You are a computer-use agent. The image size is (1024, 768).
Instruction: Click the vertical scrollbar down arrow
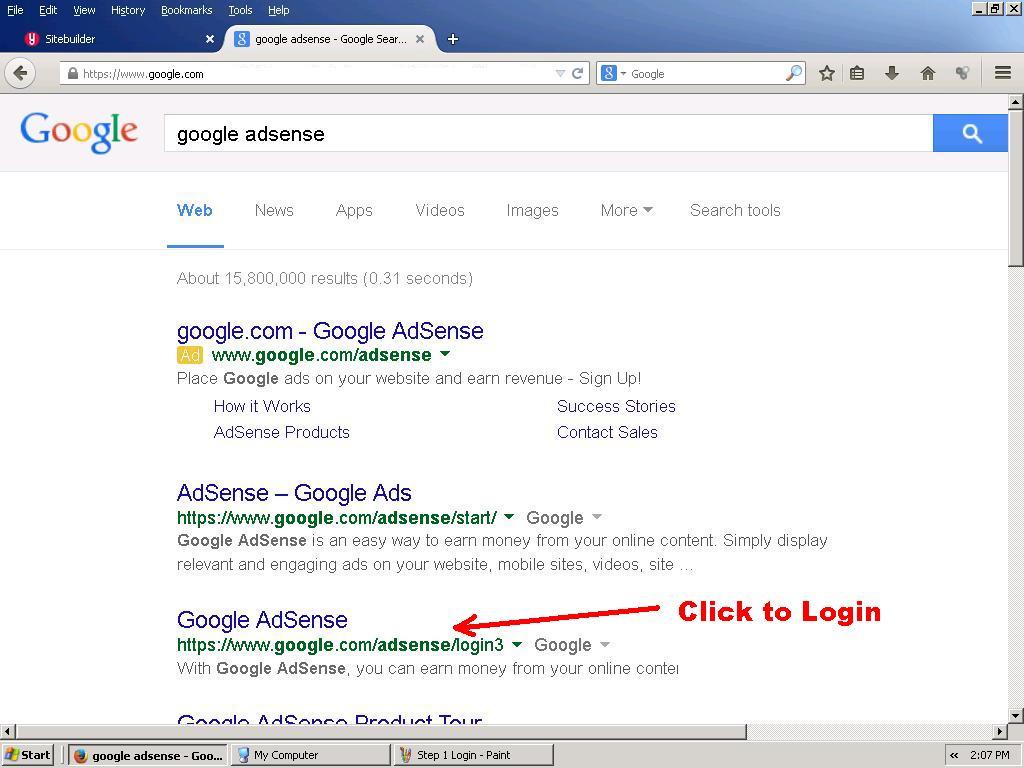pos(1016,716)
